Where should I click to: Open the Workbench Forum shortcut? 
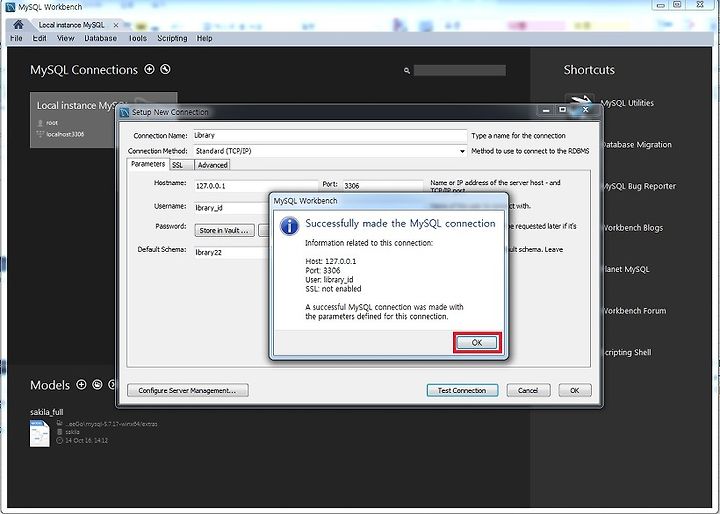click(634, 311)
